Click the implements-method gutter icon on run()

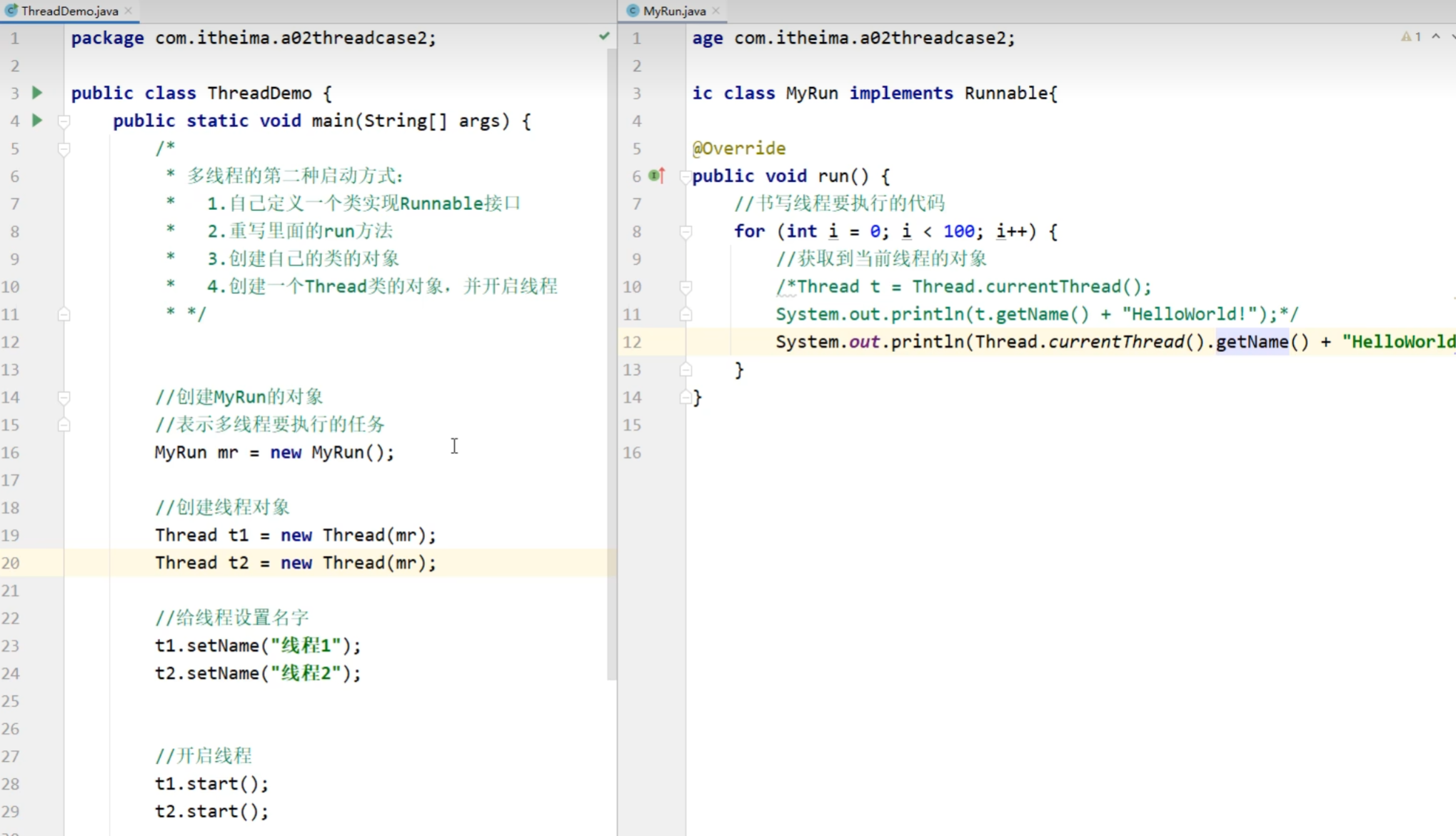pyautogui.click(x=656, y=176)
